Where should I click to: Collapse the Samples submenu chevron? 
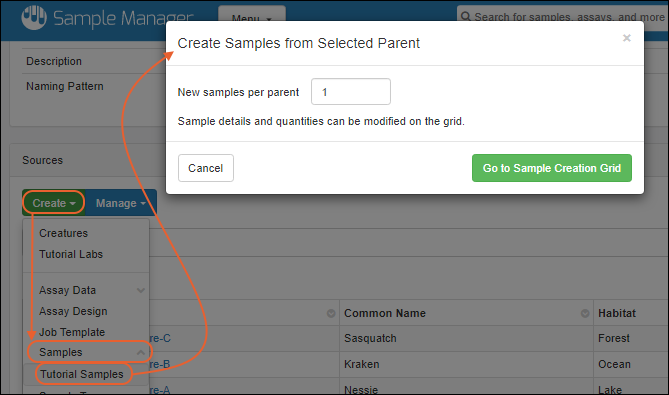pyautogui.click(x=140, y=352)
